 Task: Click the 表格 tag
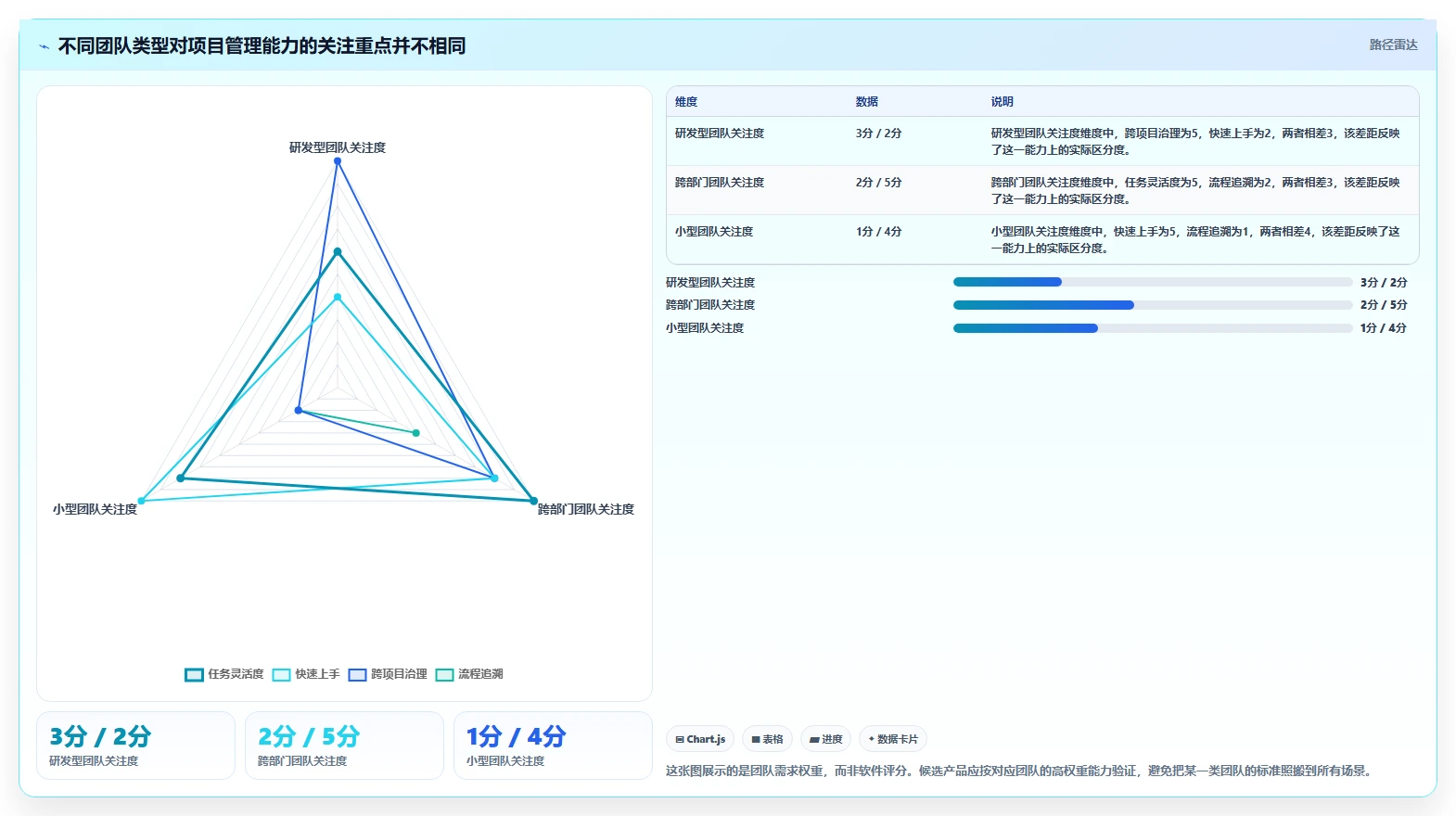[x=767, y=739]
